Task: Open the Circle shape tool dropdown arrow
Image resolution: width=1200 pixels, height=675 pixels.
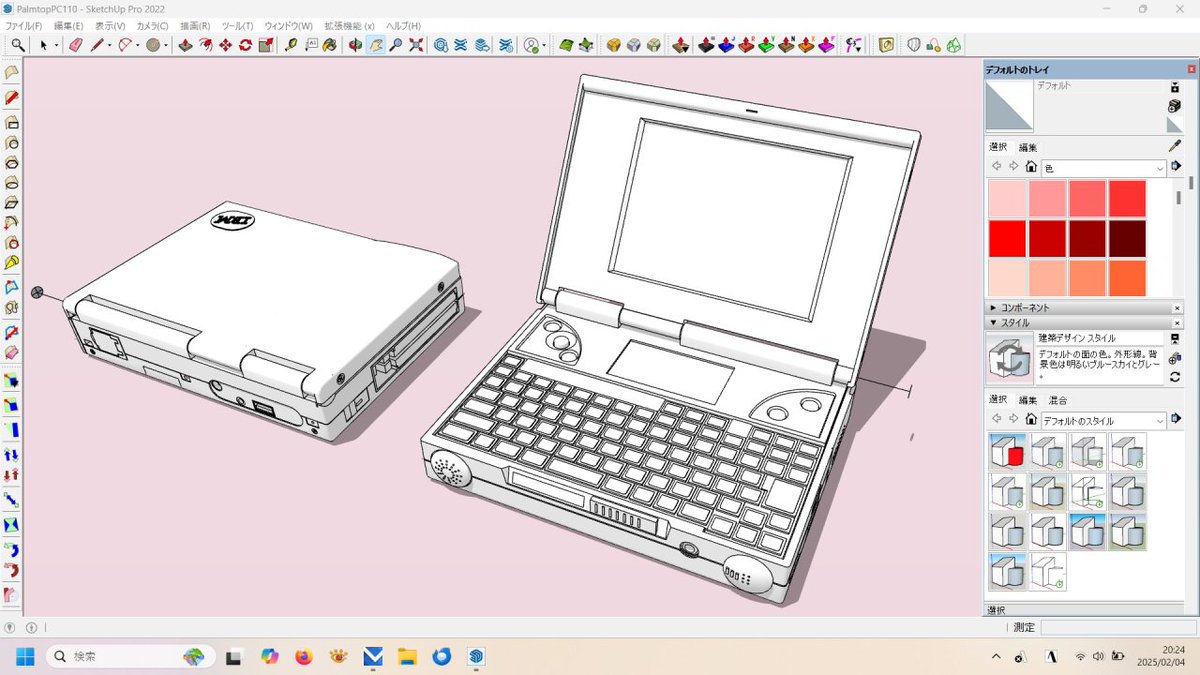Action: [166, 46]
